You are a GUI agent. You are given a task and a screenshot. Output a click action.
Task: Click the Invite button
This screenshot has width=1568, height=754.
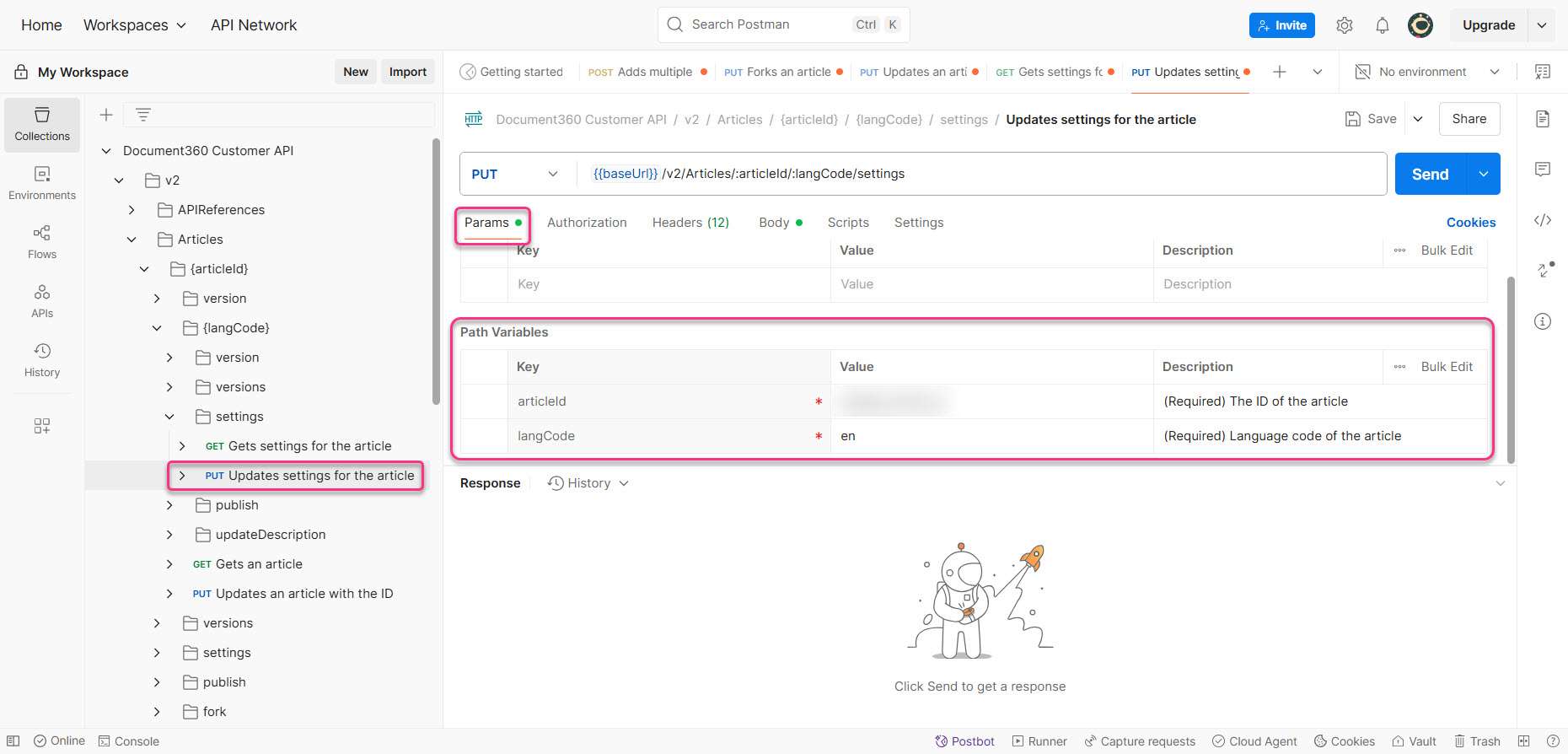[1282, 25]
